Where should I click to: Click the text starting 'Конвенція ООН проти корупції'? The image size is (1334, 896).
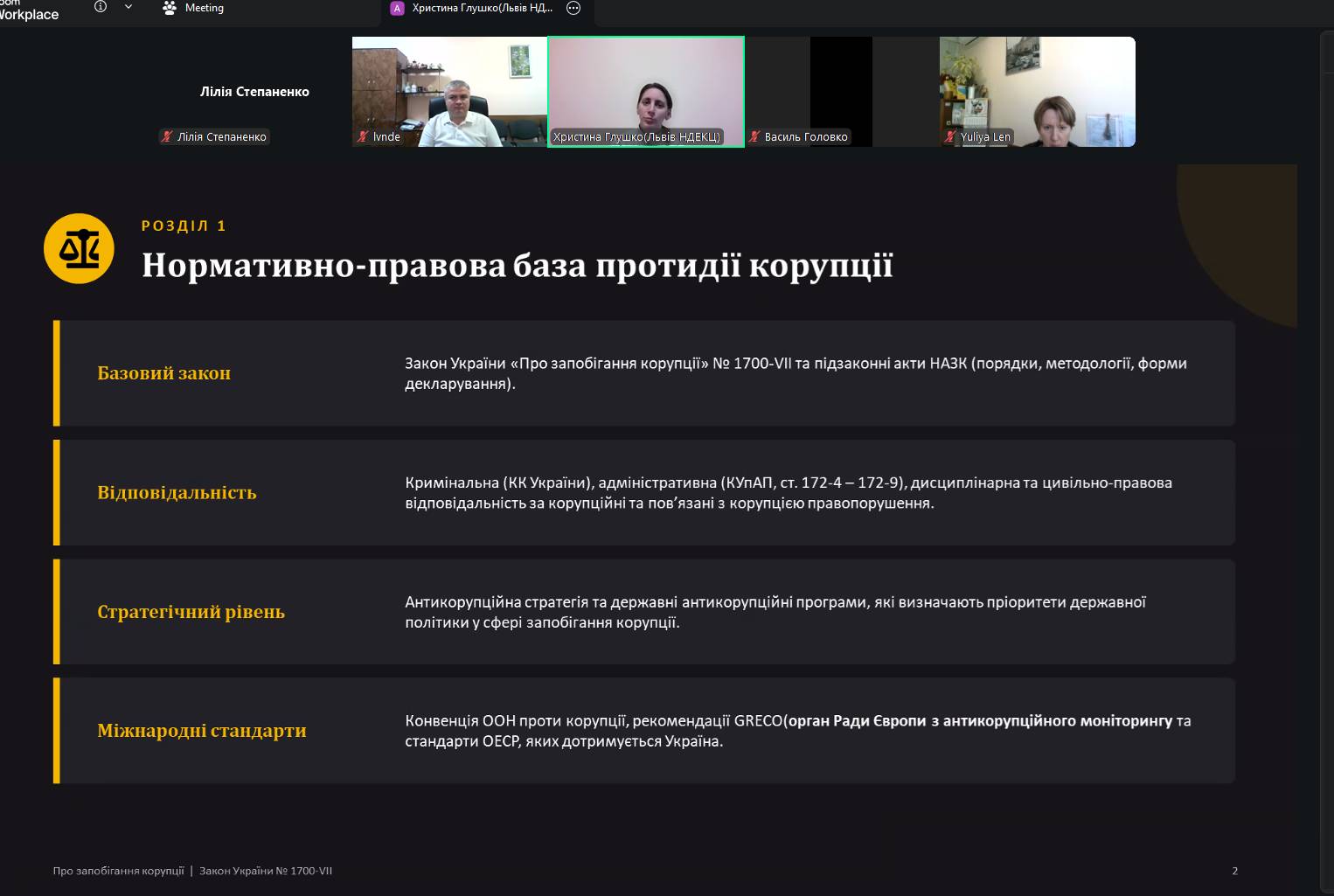pos(798,731)
